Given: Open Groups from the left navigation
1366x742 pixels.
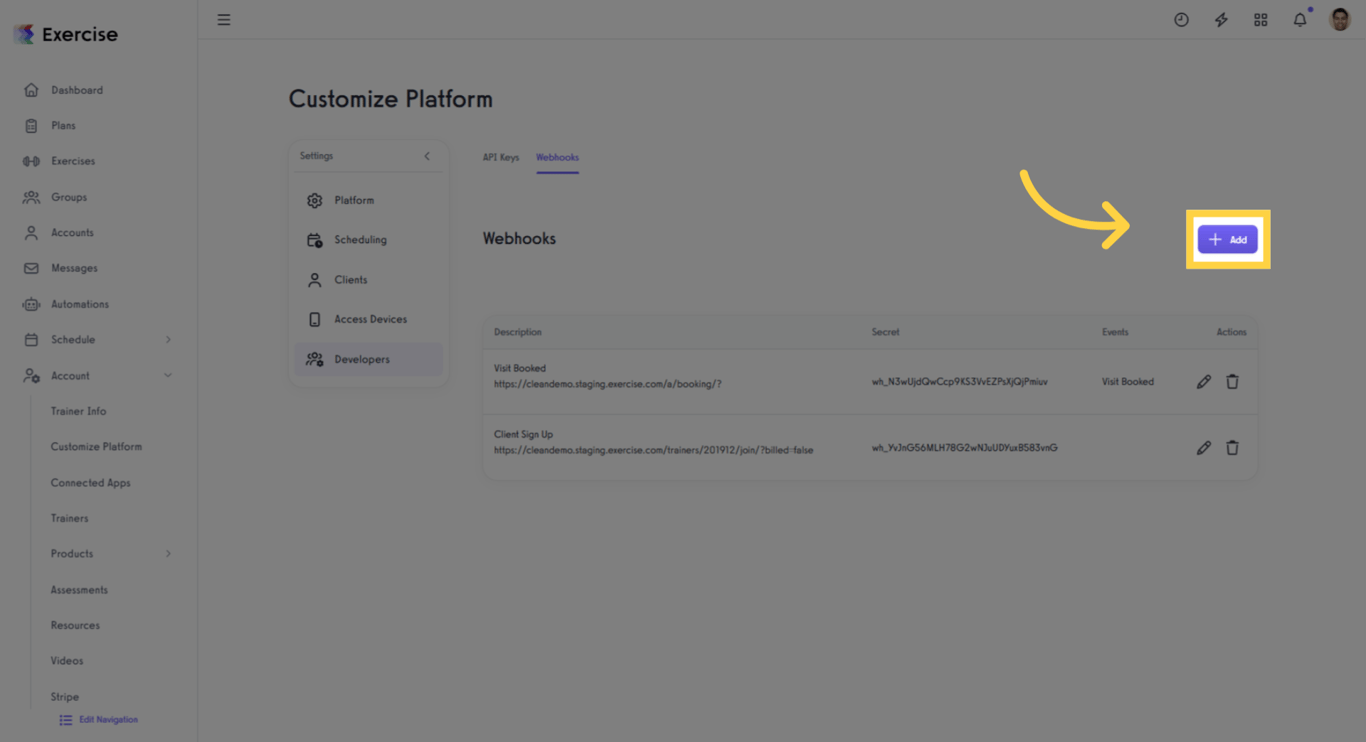Looking at the screenshot, I should point(70,196).
